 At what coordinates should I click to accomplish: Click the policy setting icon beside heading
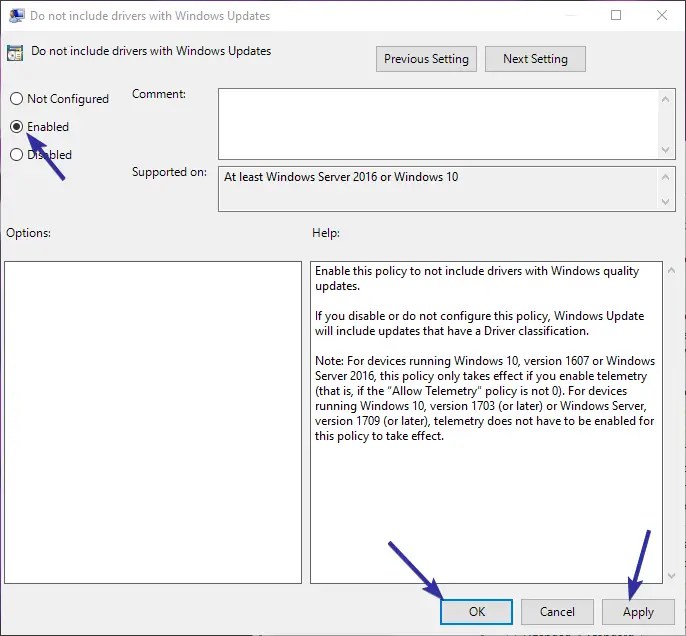pyautogui.click(x=15, y=53)
